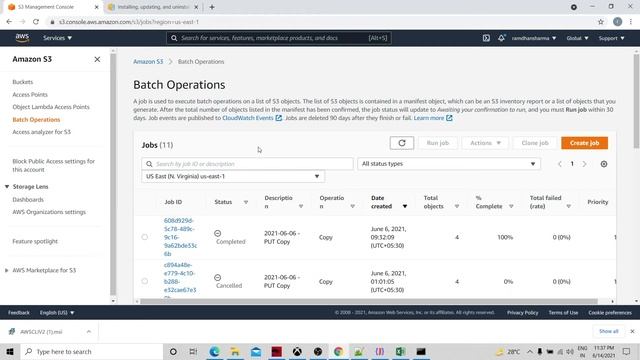The width and height of the screenshot is (640, 360).
Task: Click the browser back arrow
Action: tap(9, 22)
